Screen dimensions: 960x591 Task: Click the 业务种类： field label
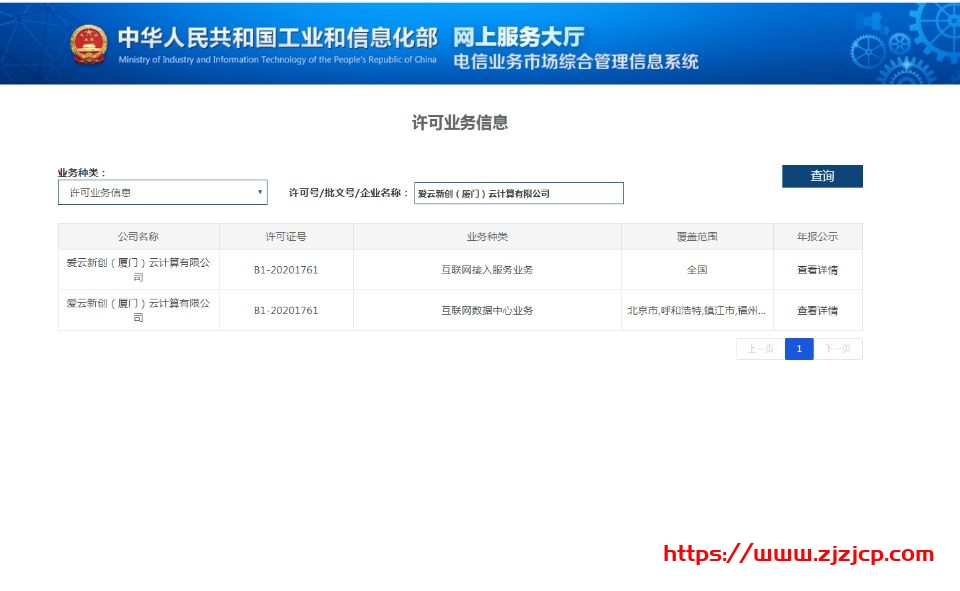coord(81,173)
